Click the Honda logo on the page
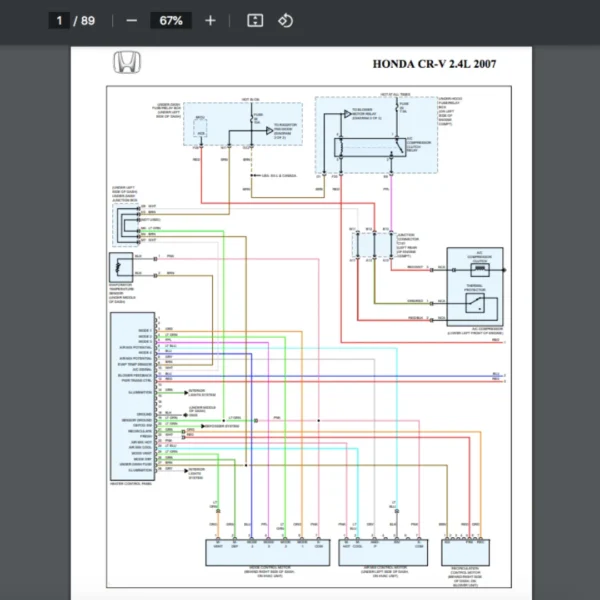 (x=127, y=63)
